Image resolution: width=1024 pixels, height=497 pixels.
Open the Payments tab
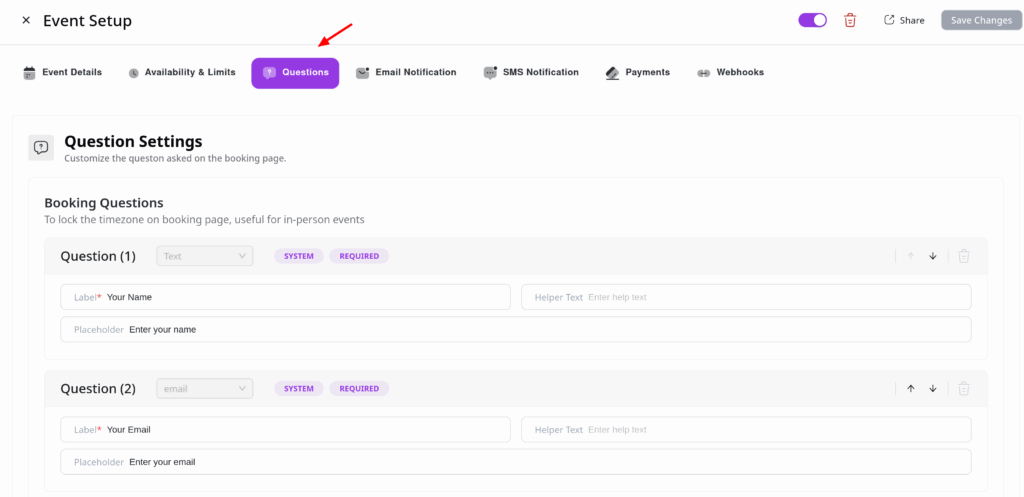(x=638, y=72)
